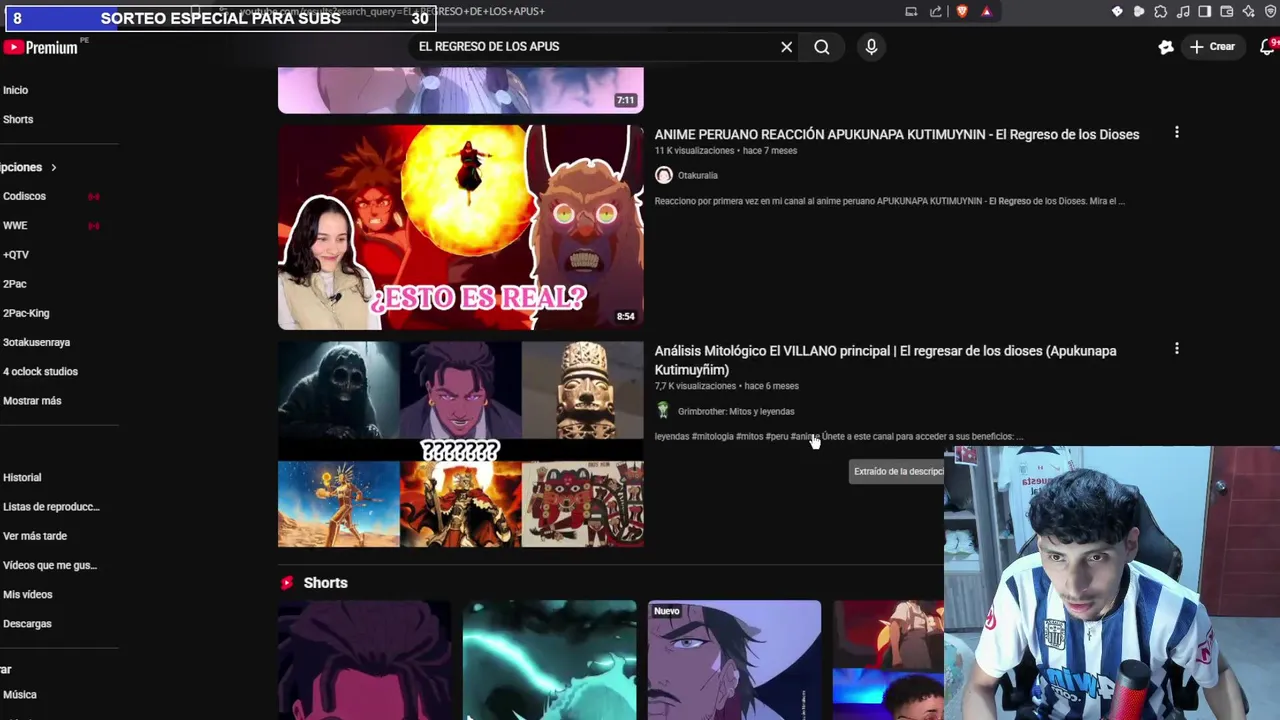The image size is (1280, 720).
Task: Open the music note media control icon
Action: pyautogui.click(x=1183, y=12)
